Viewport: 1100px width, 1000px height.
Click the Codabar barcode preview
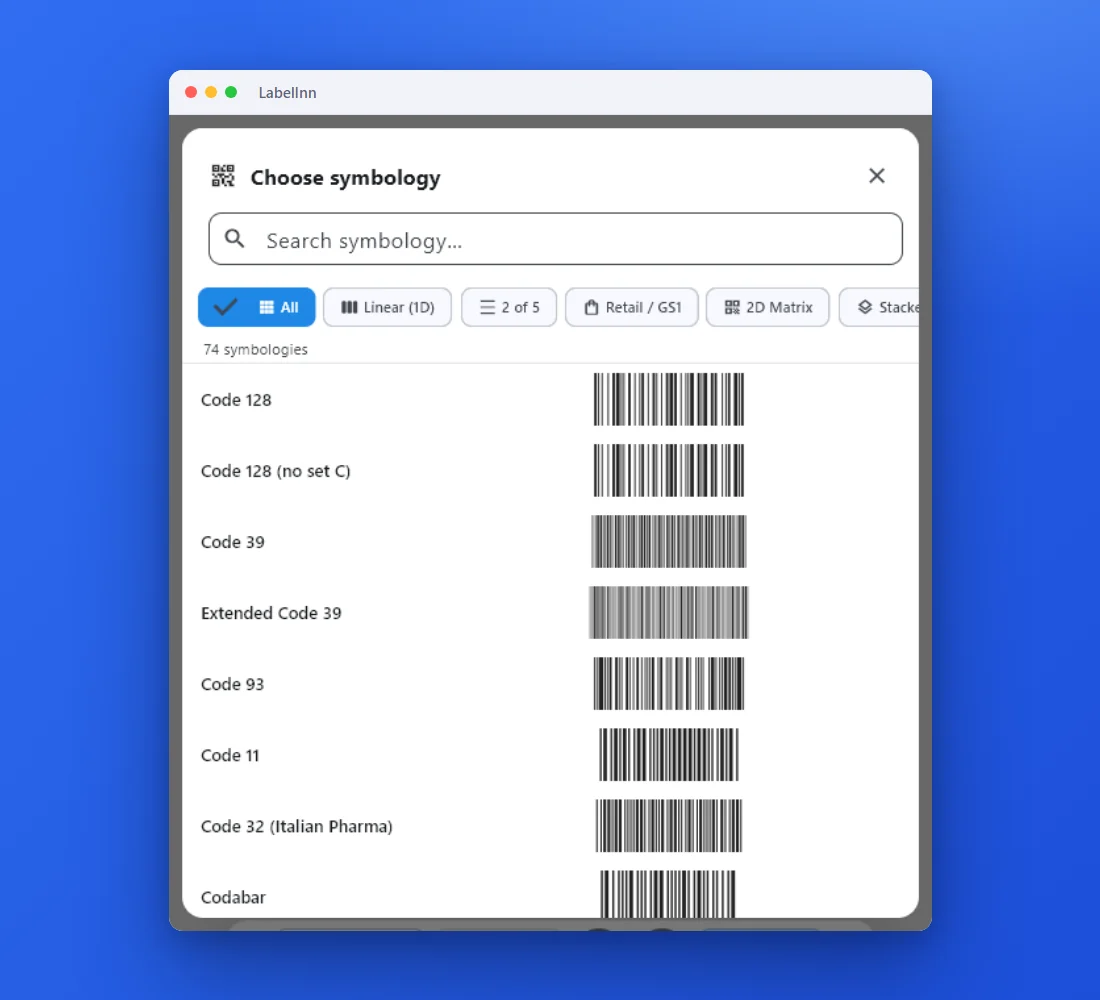668,894
